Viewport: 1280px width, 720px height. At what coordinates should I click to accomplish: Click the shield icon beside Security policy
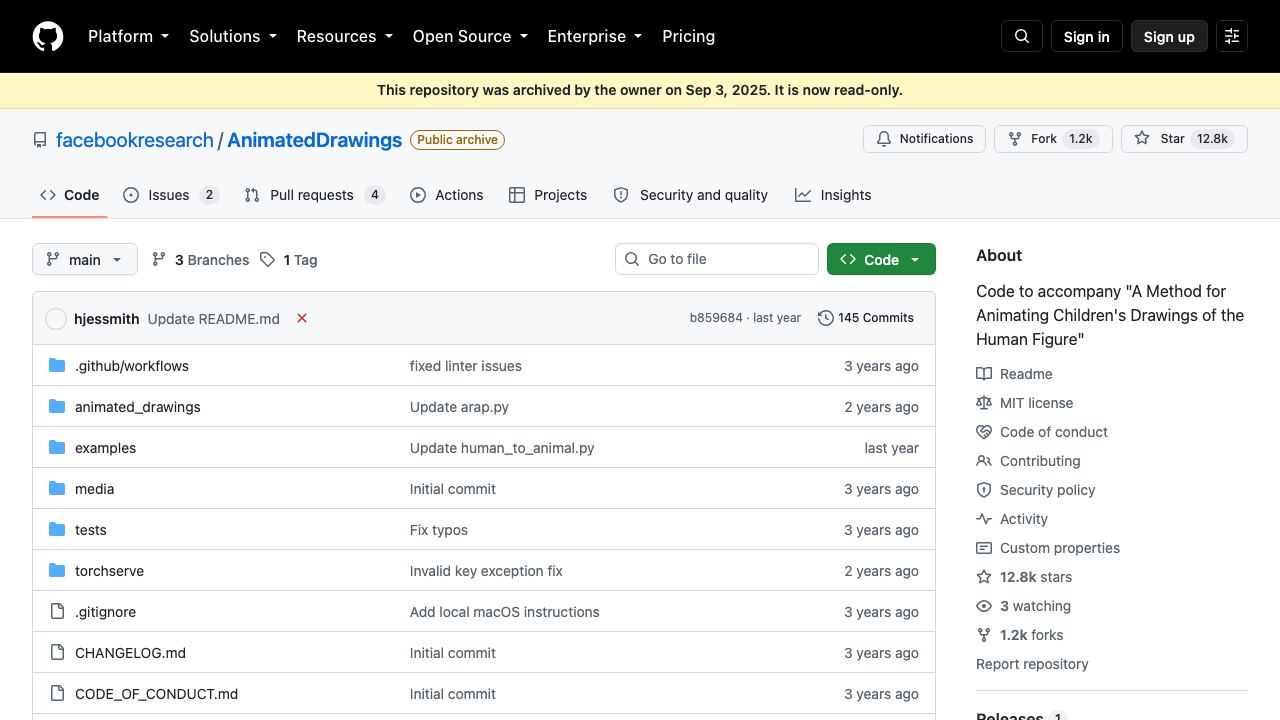coord(984,490)
